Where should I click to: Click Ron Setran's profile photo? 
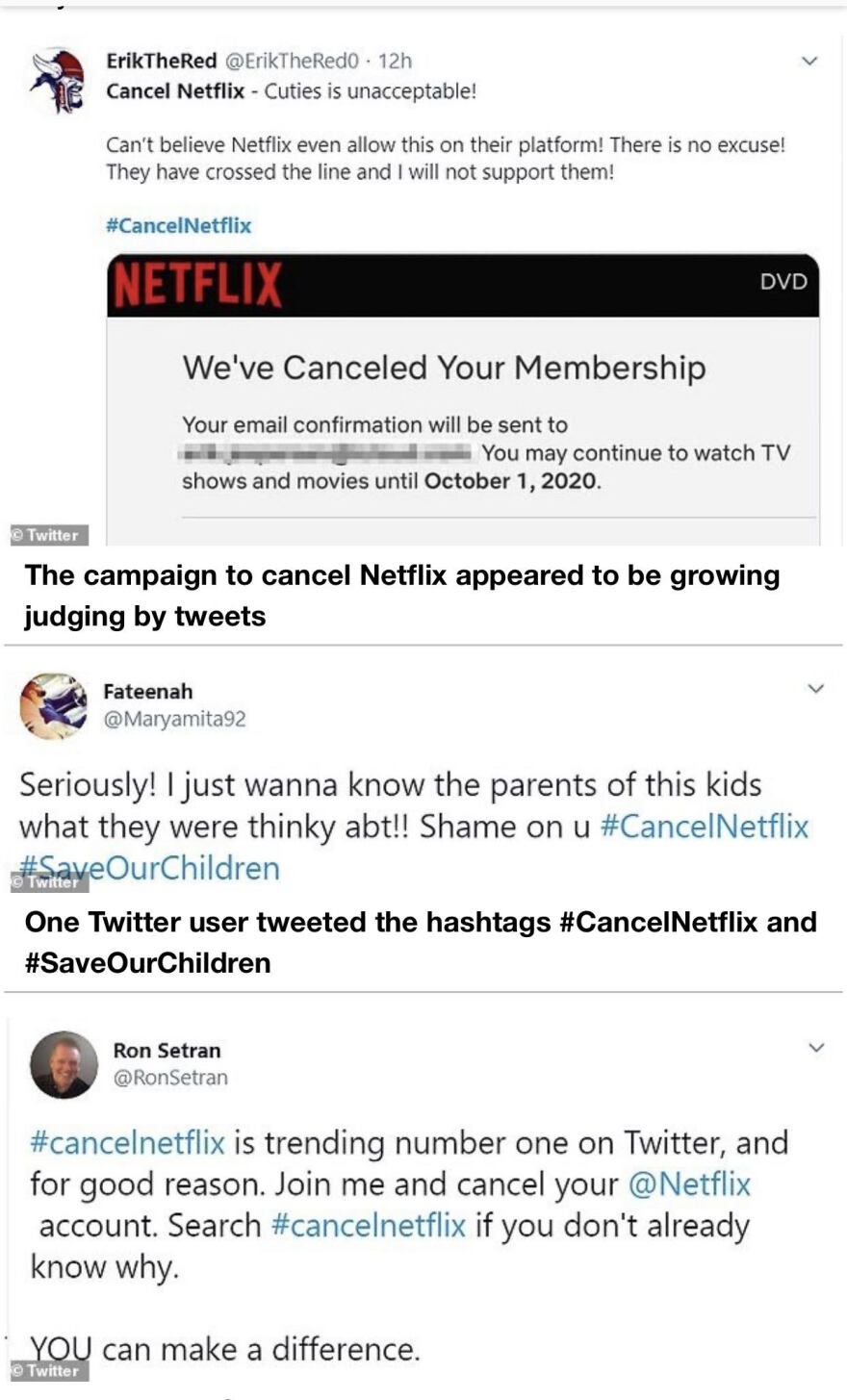coord(64,1065)
